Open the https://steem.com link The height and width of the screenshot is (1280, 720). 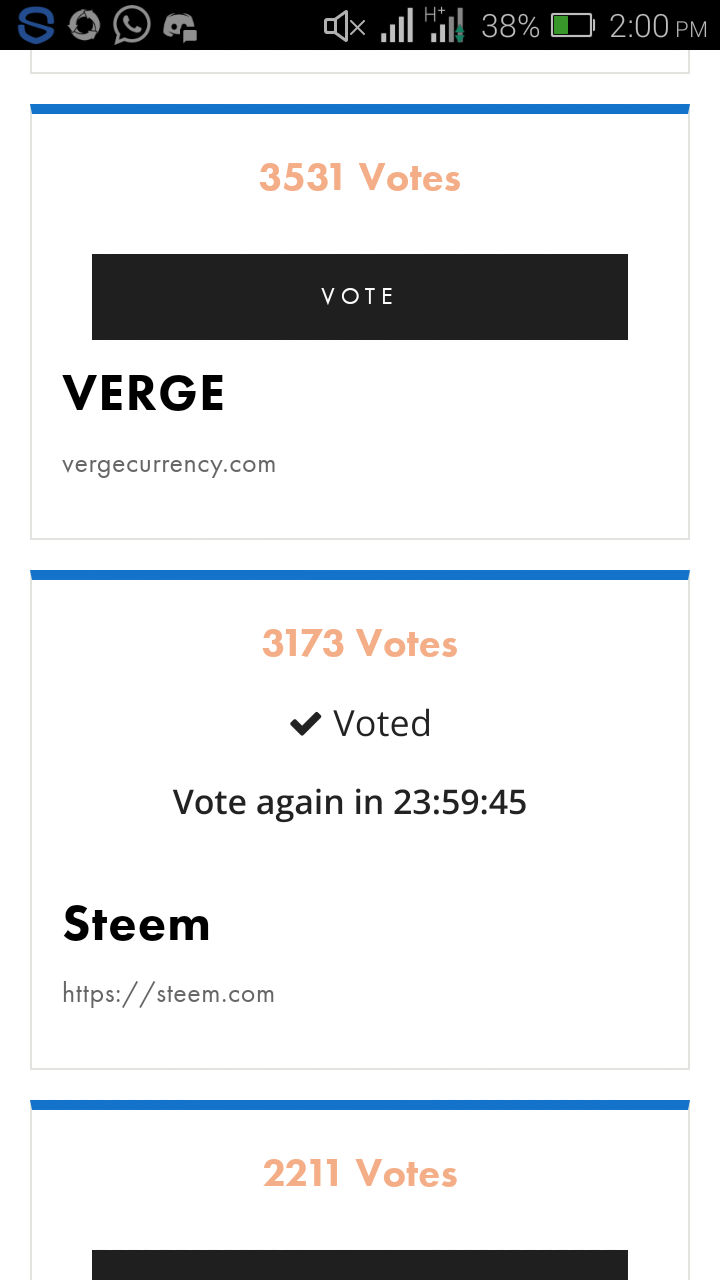tap(168, 994)
